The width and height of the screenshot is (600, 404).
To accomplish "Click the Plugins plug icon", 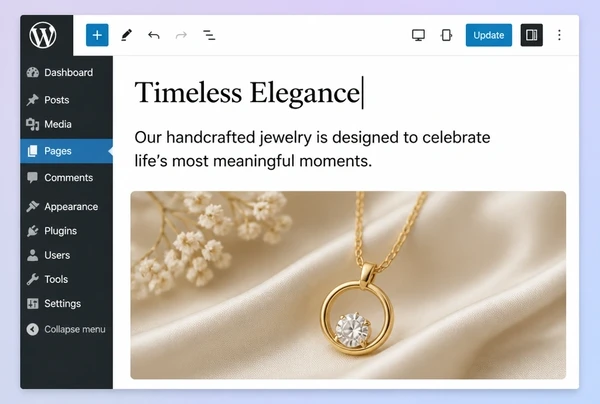I will pos(33,231).
